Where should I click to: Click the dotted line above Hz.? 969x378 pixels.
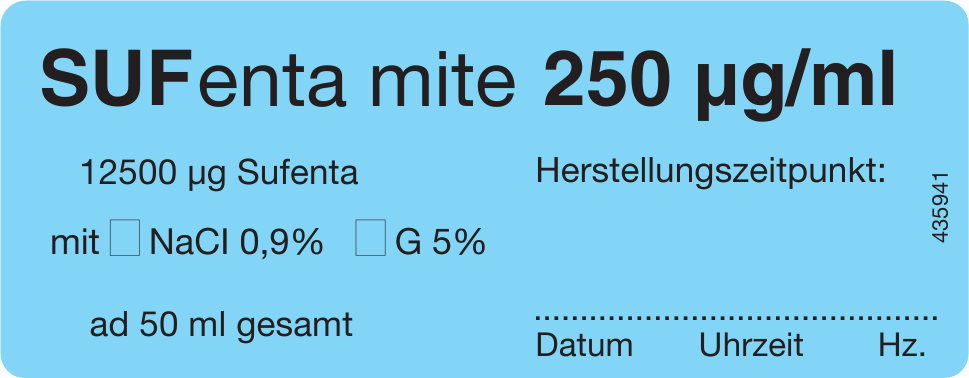[902, 318]
